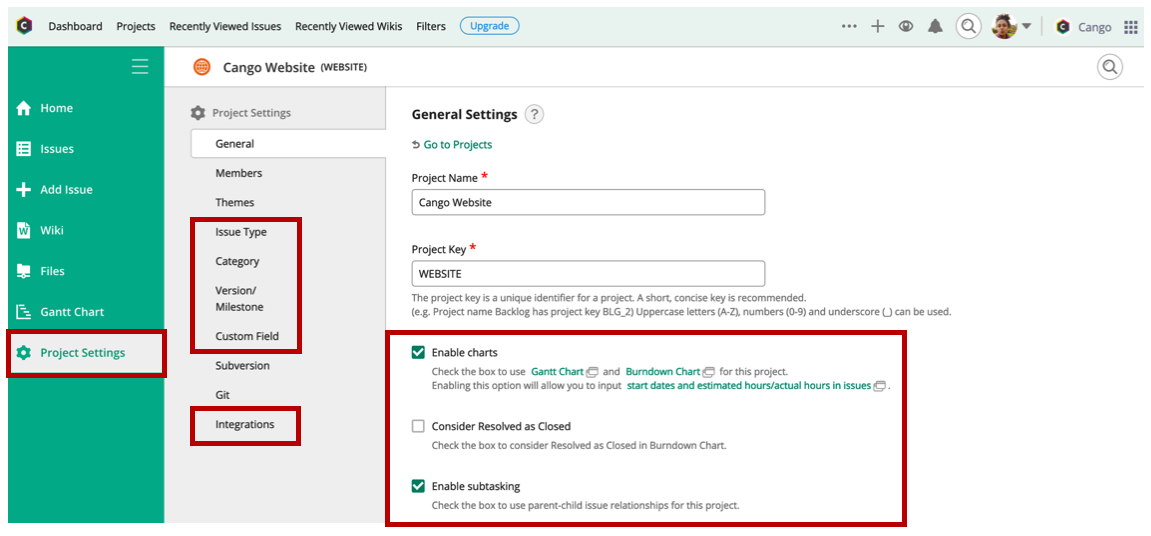Click the Wiki document icon in sidebar
1151x536 pixels.
click(x=24, y=231)
